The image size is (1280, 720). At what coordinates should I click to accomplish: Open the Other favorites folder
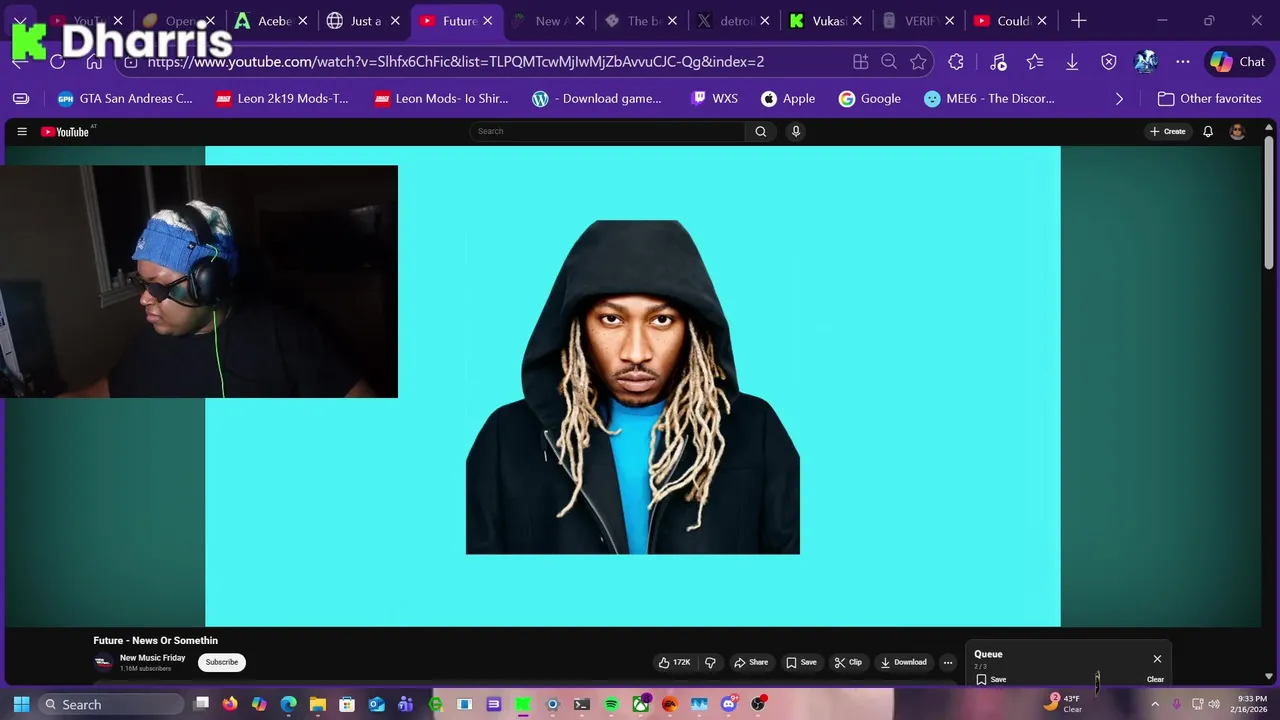click(1210, 98)
